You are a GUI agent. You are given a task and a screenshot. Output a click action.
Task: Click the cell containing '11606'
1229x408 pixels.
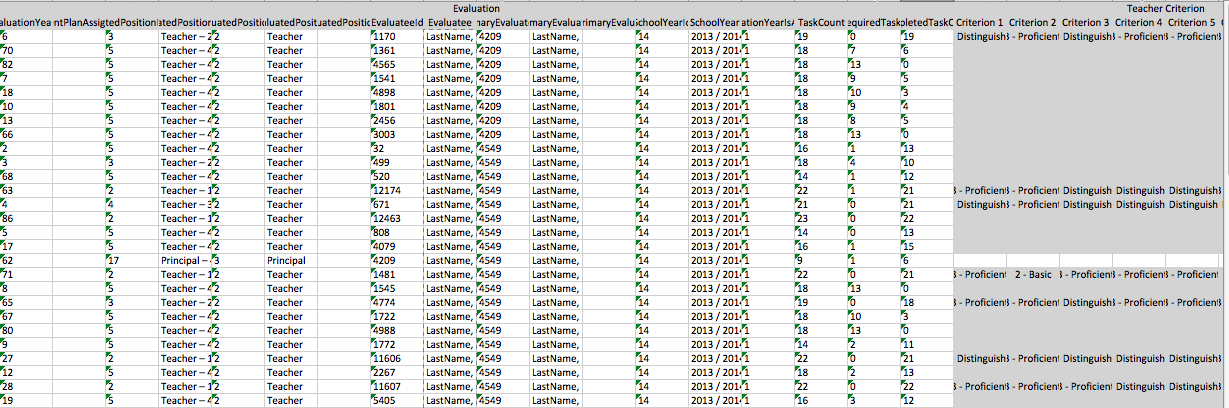[397, 358]
